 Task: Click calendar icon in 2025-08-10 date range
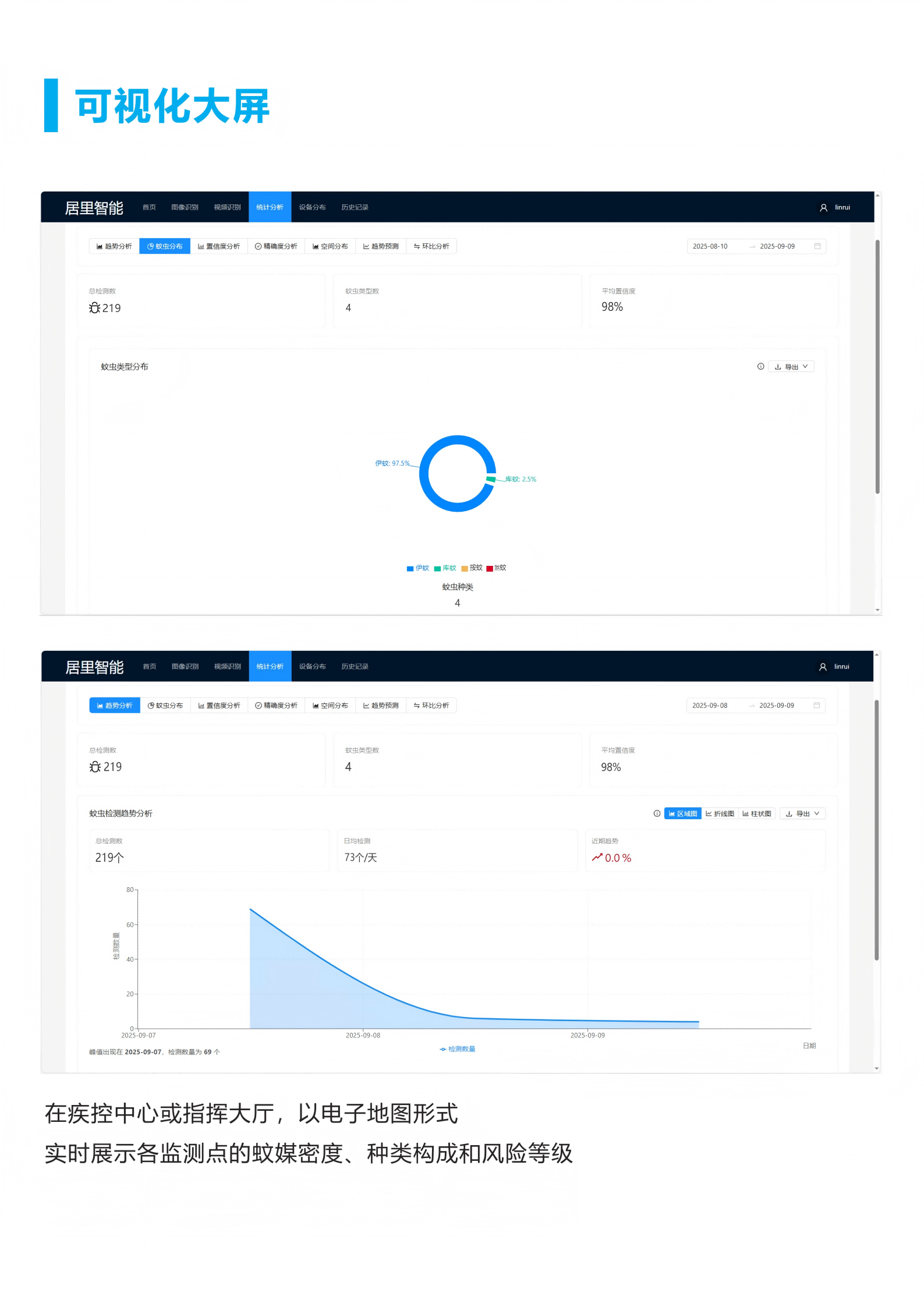(817, 246)
